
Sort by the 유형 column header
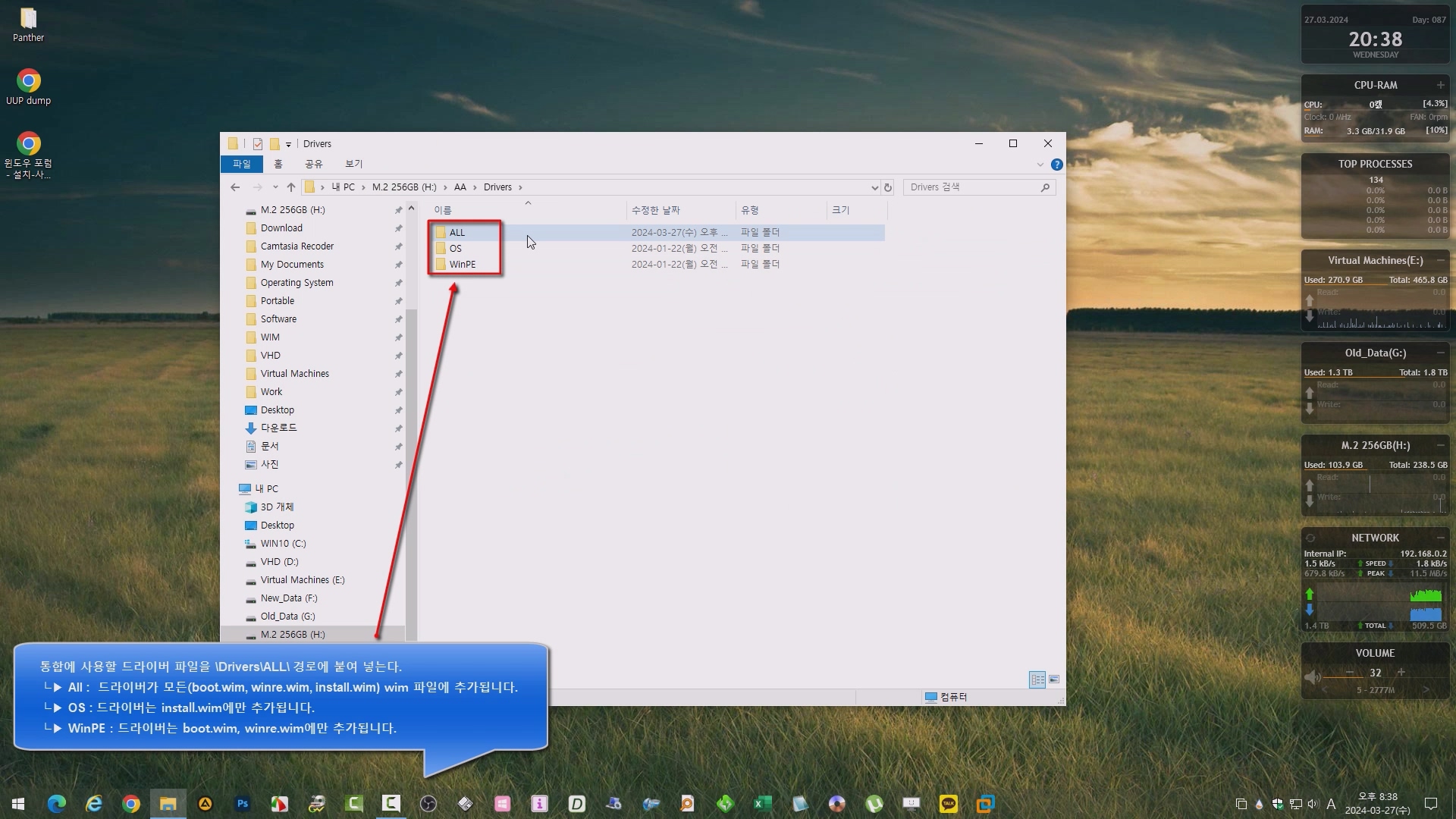[781, 210]
